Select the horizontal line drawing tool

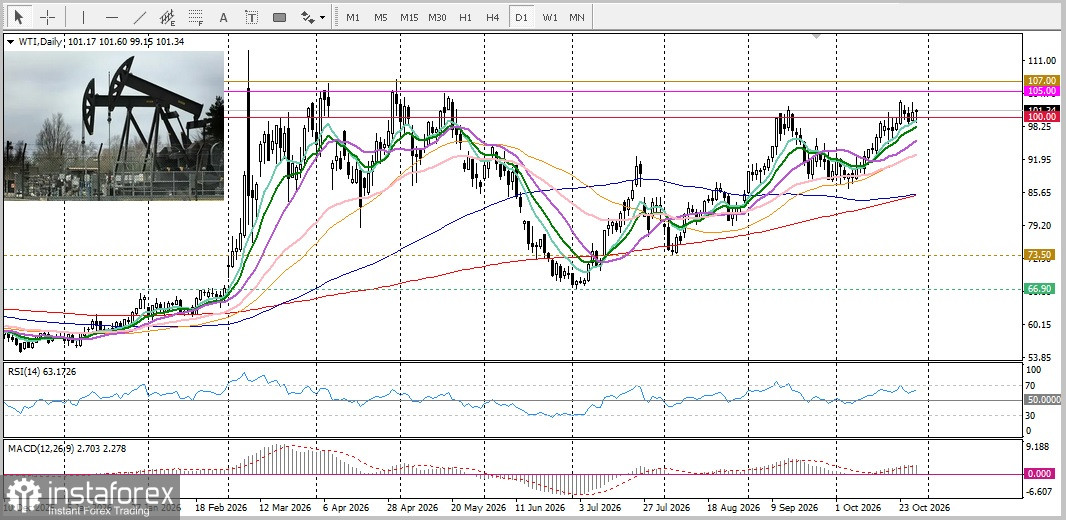[x=112, y=17]
